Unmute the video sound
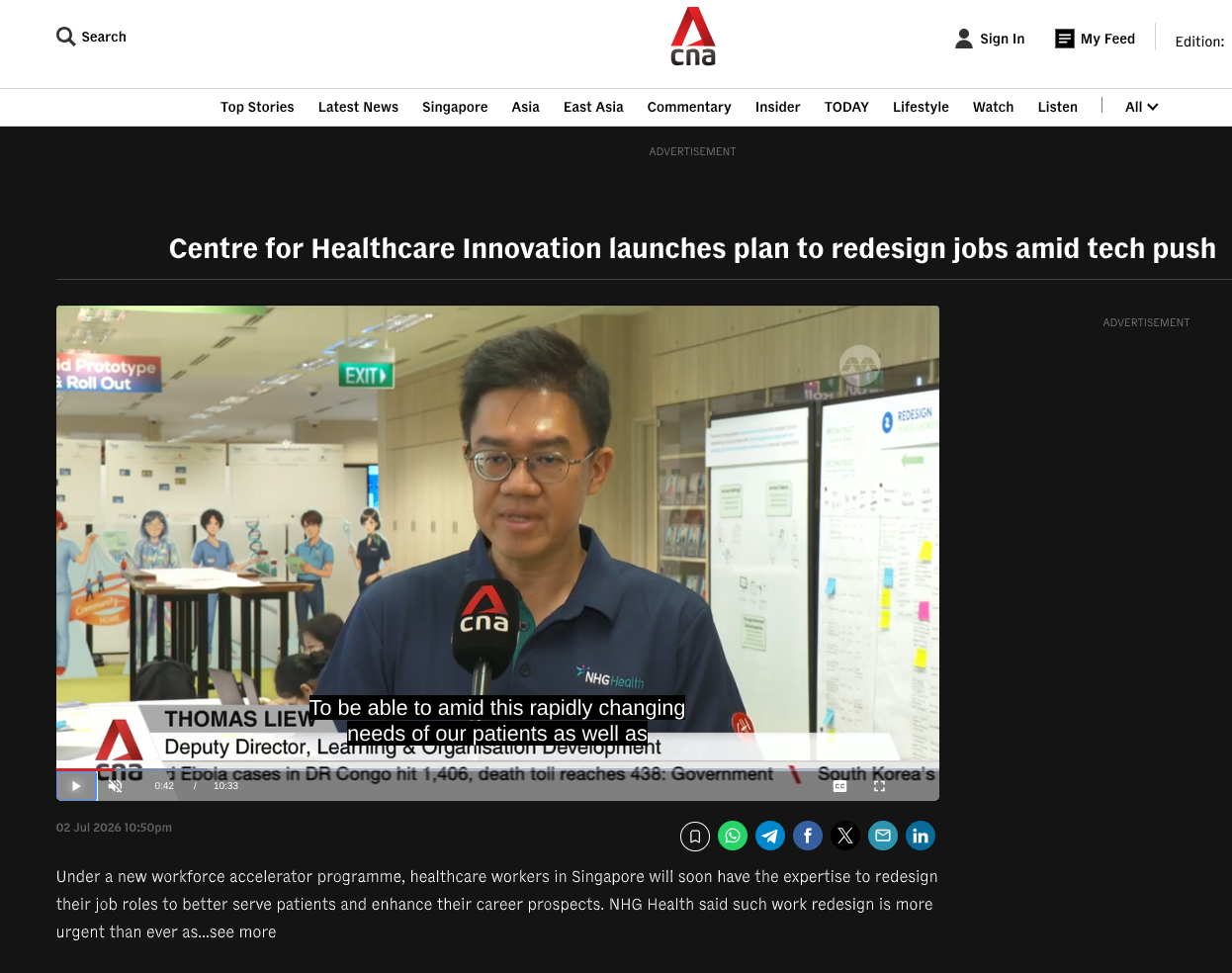1232x973 pixels. coord(116,786)
